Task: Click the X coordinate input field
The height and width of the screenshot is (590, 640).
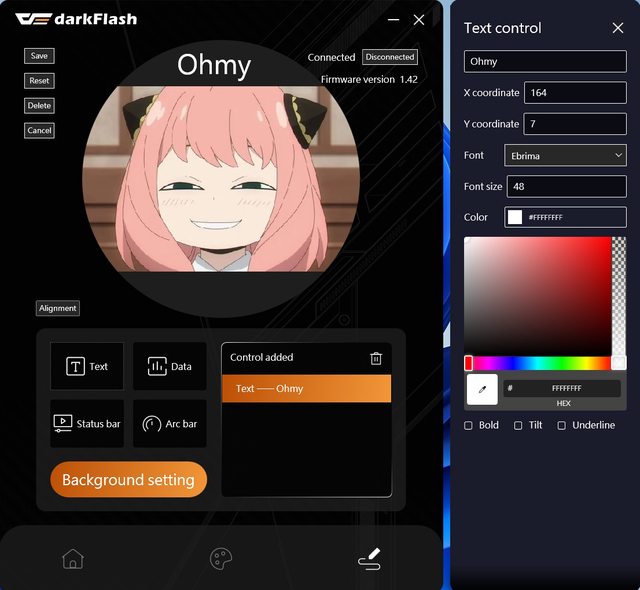Action: click(575, 93)
